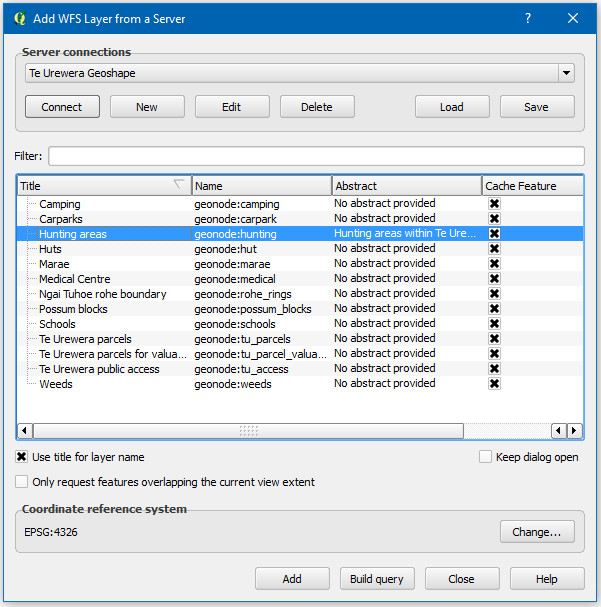Click the question mark help icon
The width and height of the screenshot is (601, 607).
pos(528,18)
